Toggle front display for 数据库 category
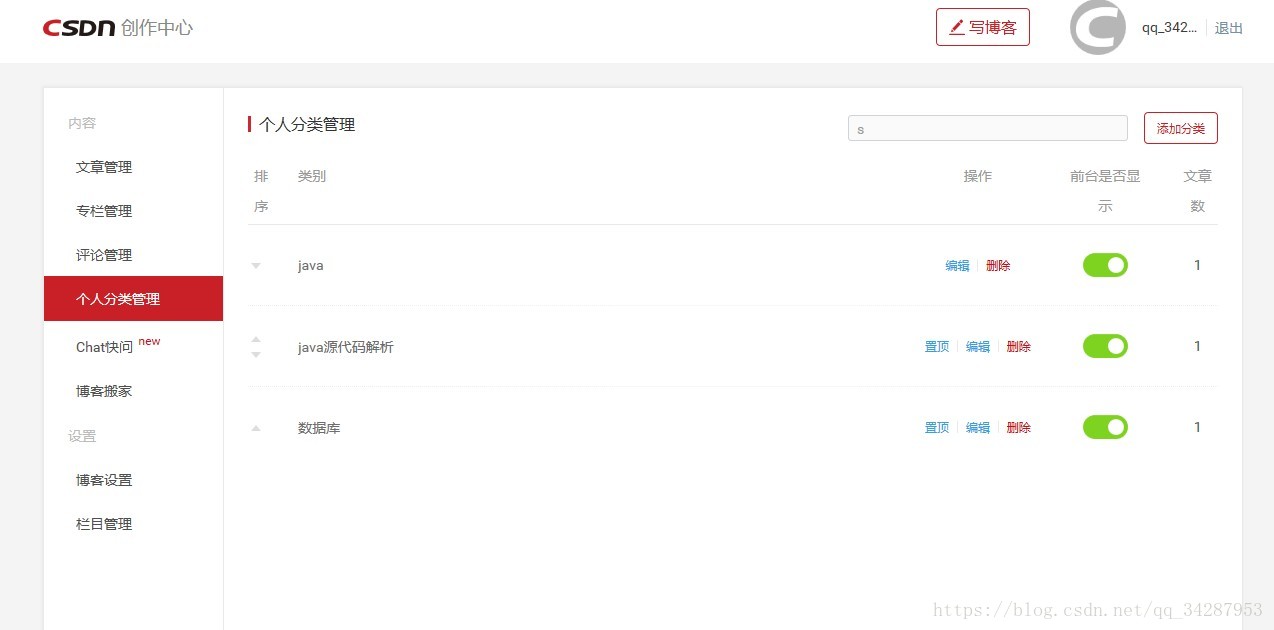The width and height of the screenshot is (1274, 630). coord(1105,427)
